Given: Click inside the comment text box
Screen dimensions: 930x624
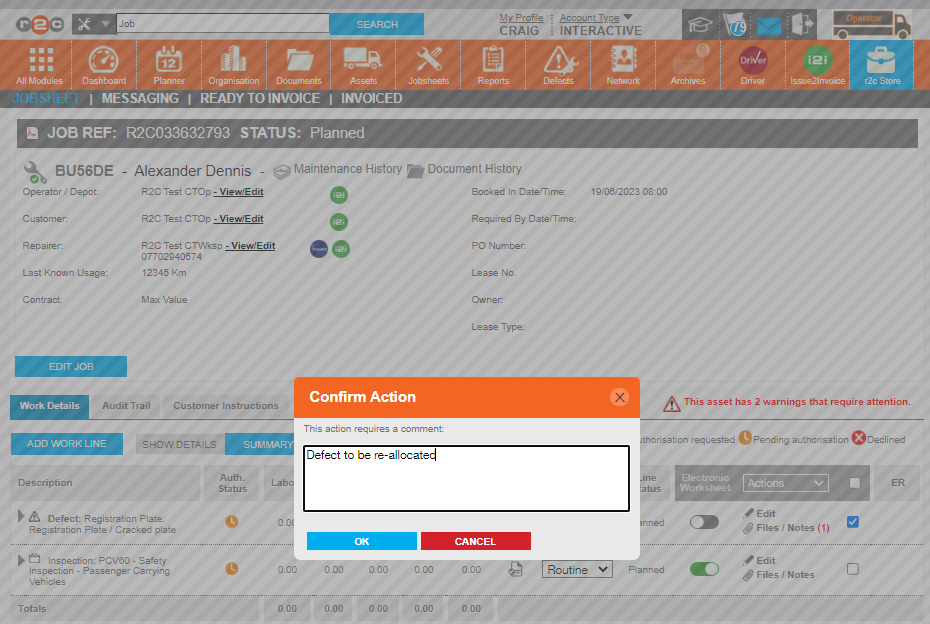Looking at the screenshot, I should point(465,479).
